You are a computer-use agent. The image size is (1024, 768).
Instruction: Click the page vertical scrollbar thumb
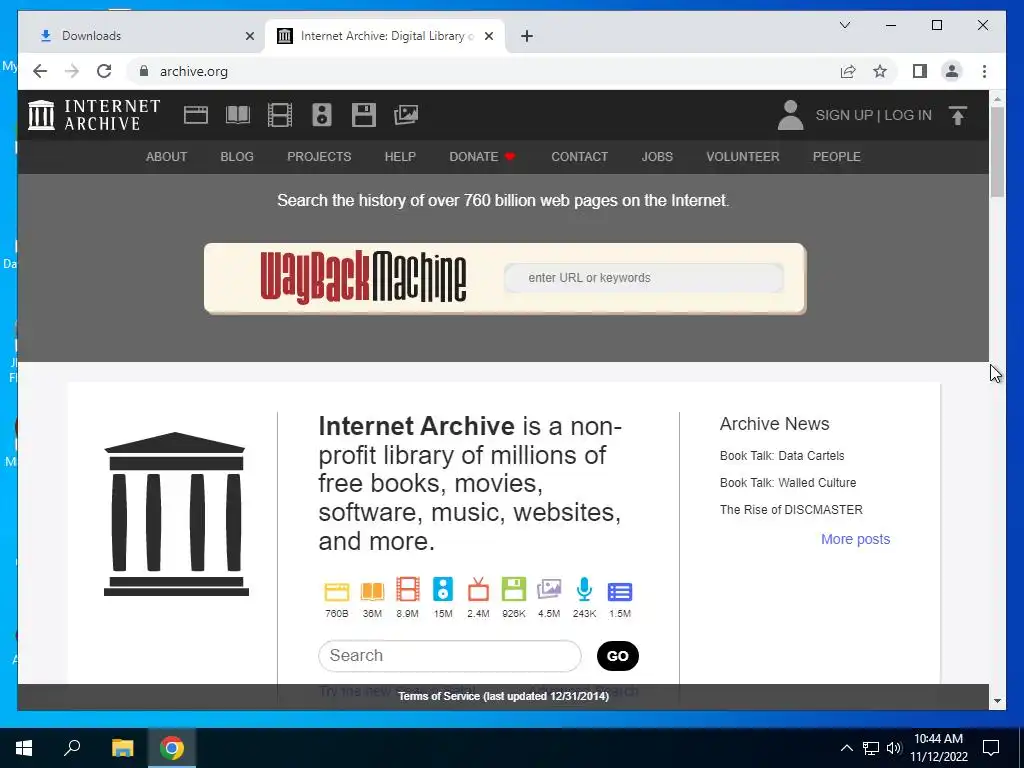pyautogui.click(x=997, y=152)
